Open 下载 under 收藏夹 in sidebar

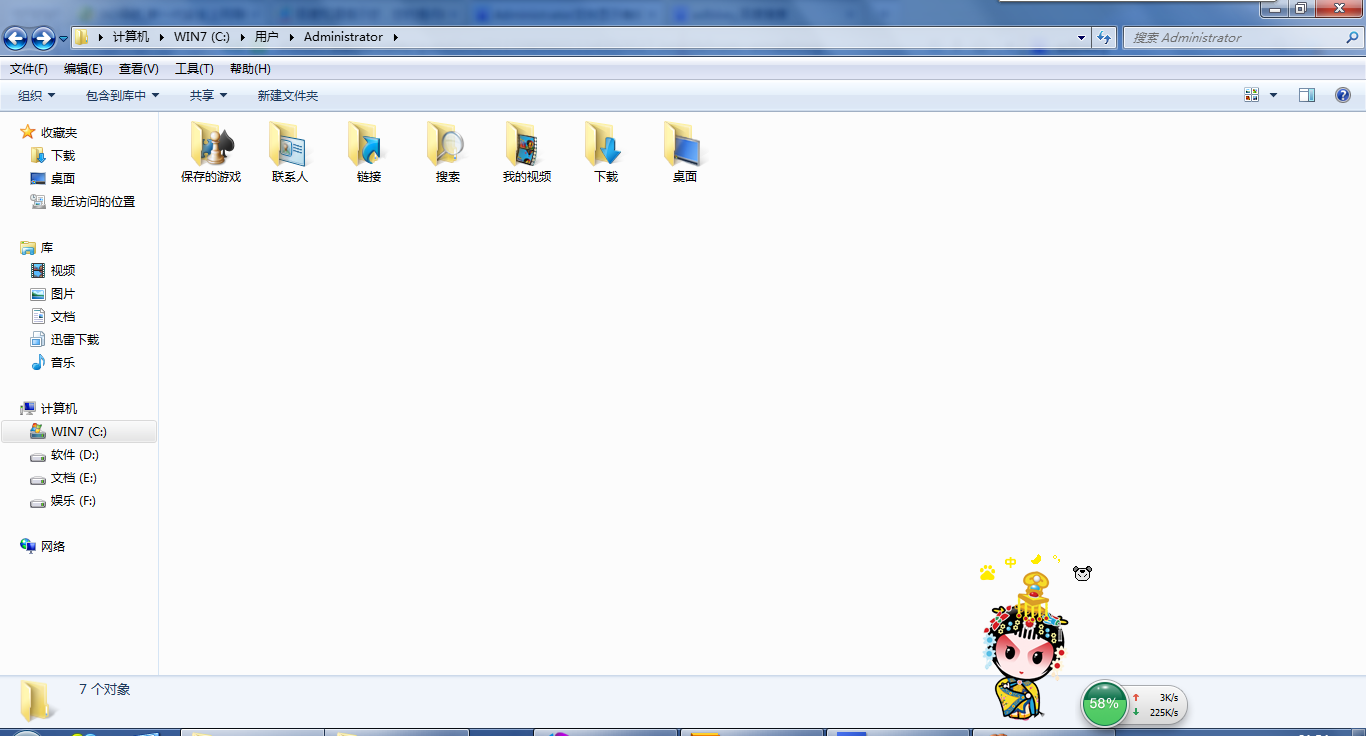click(x=53, y=155)
